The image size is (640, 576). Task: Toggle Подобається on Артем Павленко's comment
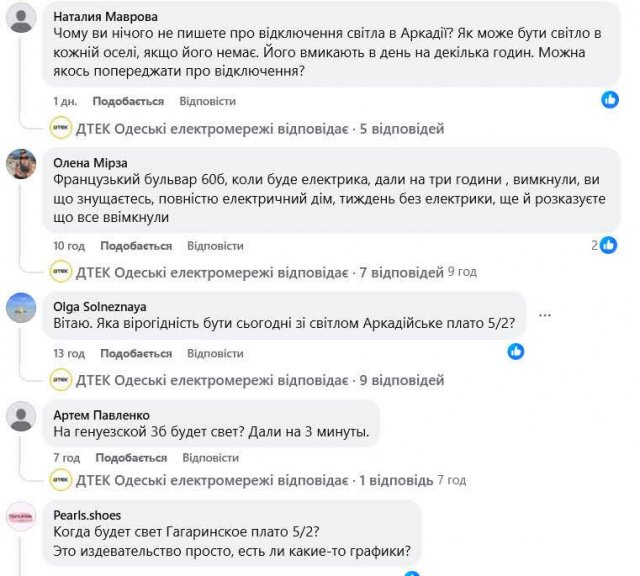coord(130,457)
